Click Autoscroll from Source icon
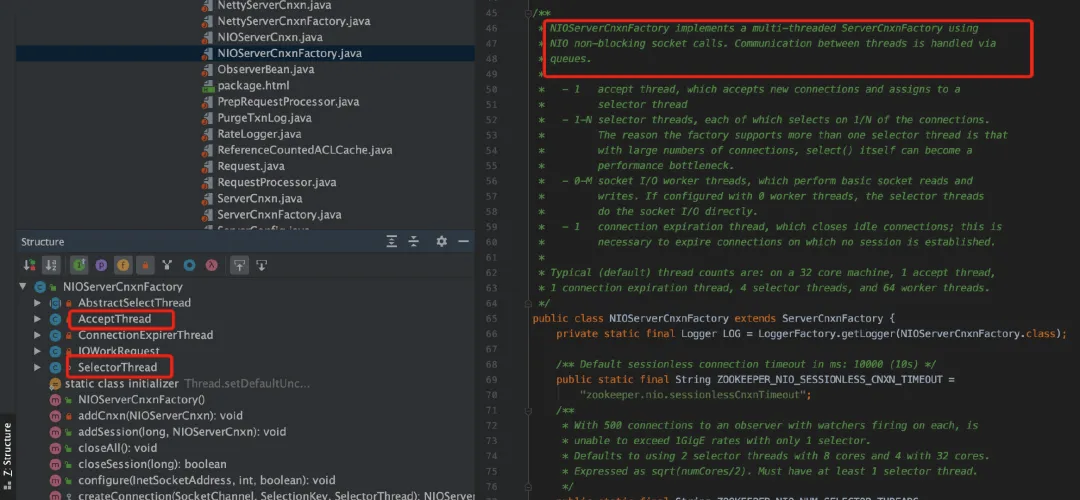The height and width of the screenshot is (500, 1080). [x=262, y=264]
